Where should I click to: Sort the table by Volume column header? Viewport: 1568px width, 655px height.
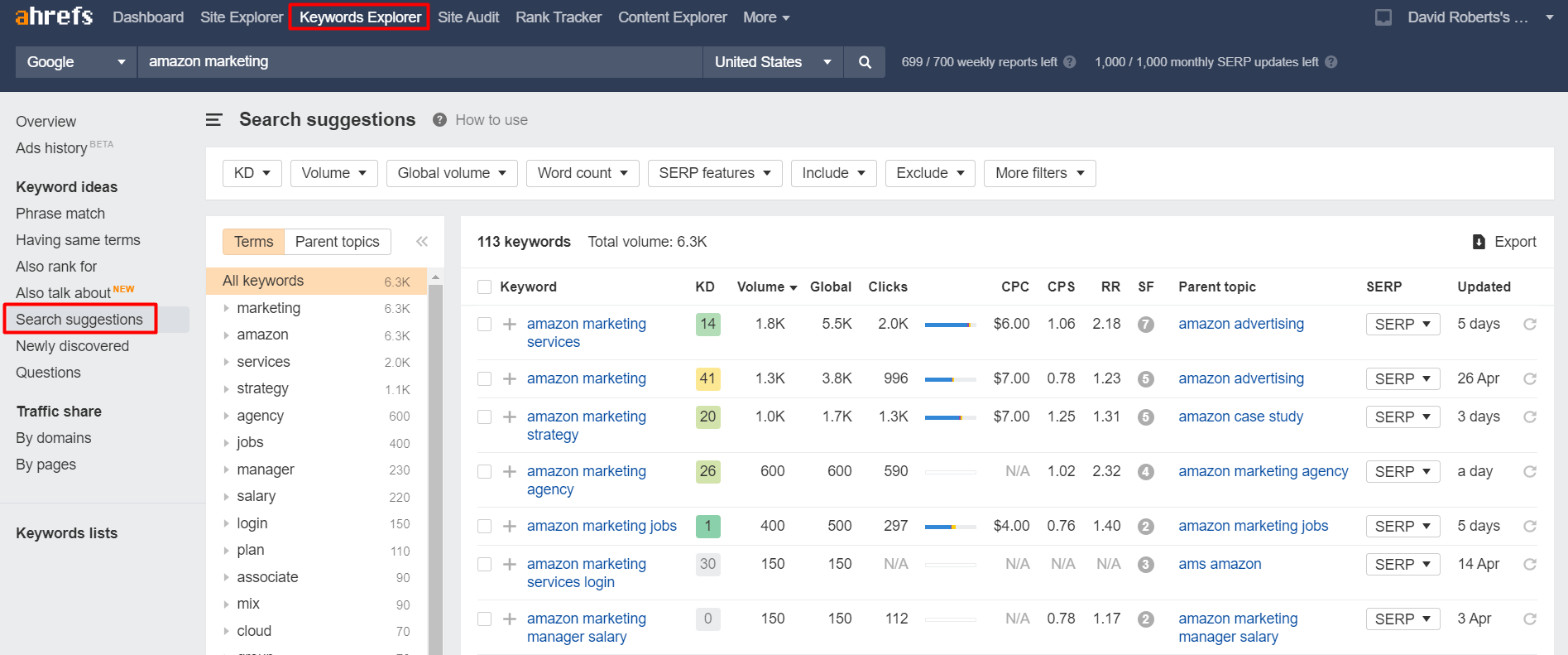[x=766, y=287]
